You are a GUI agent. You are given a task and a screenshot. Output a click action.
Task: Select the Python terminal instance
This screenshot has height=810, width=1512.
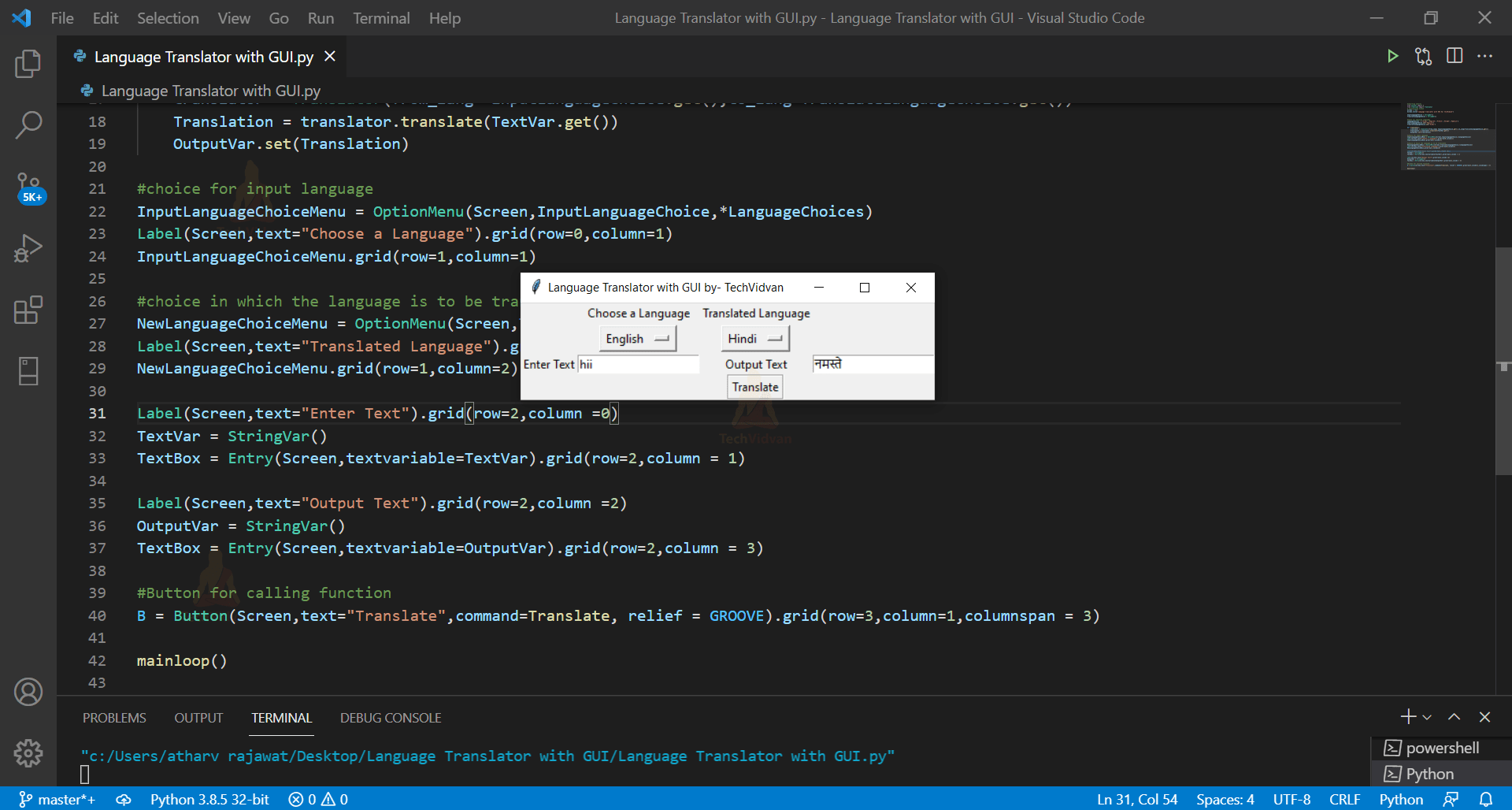click(1441, 774)
